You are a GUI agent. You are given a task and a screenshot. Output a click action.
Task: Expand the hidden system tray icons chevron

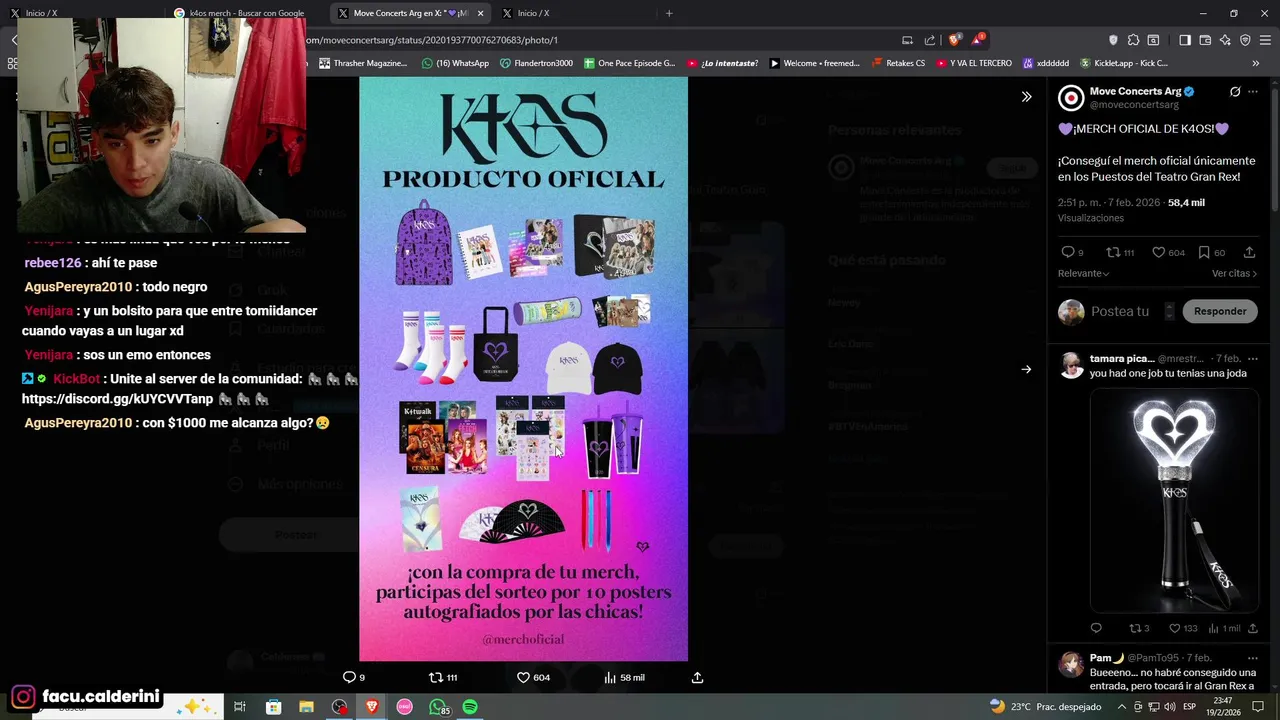point(1121,707)
